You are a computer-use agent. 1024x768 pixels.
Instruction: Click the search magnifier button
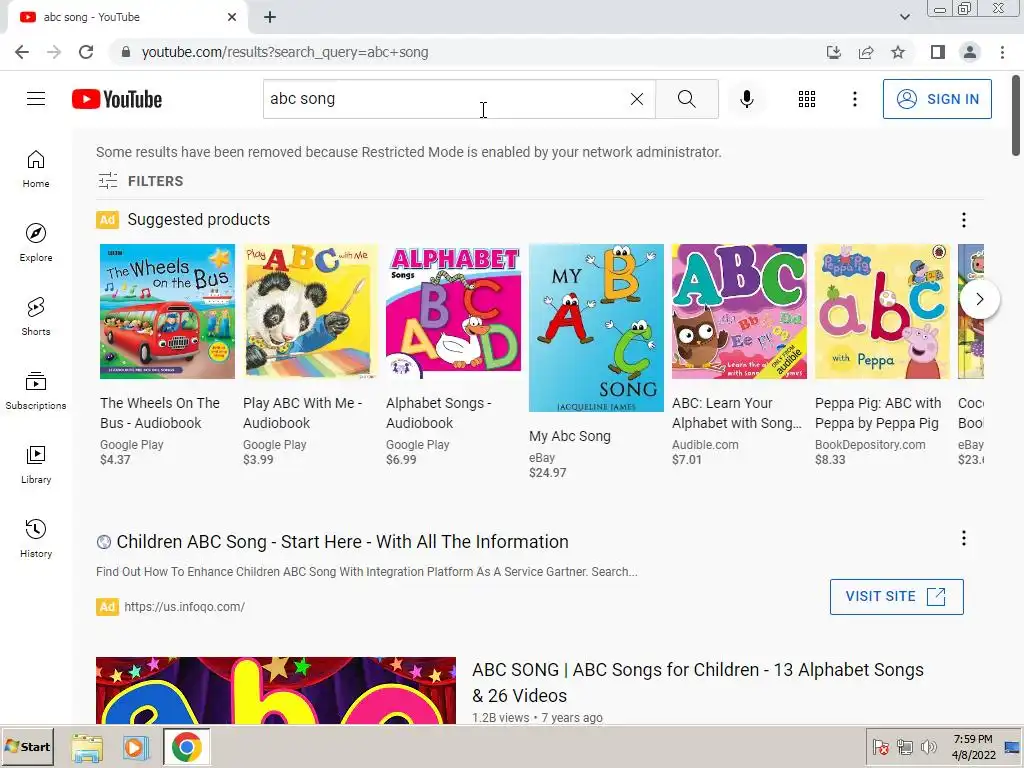(x=686, y=99)
